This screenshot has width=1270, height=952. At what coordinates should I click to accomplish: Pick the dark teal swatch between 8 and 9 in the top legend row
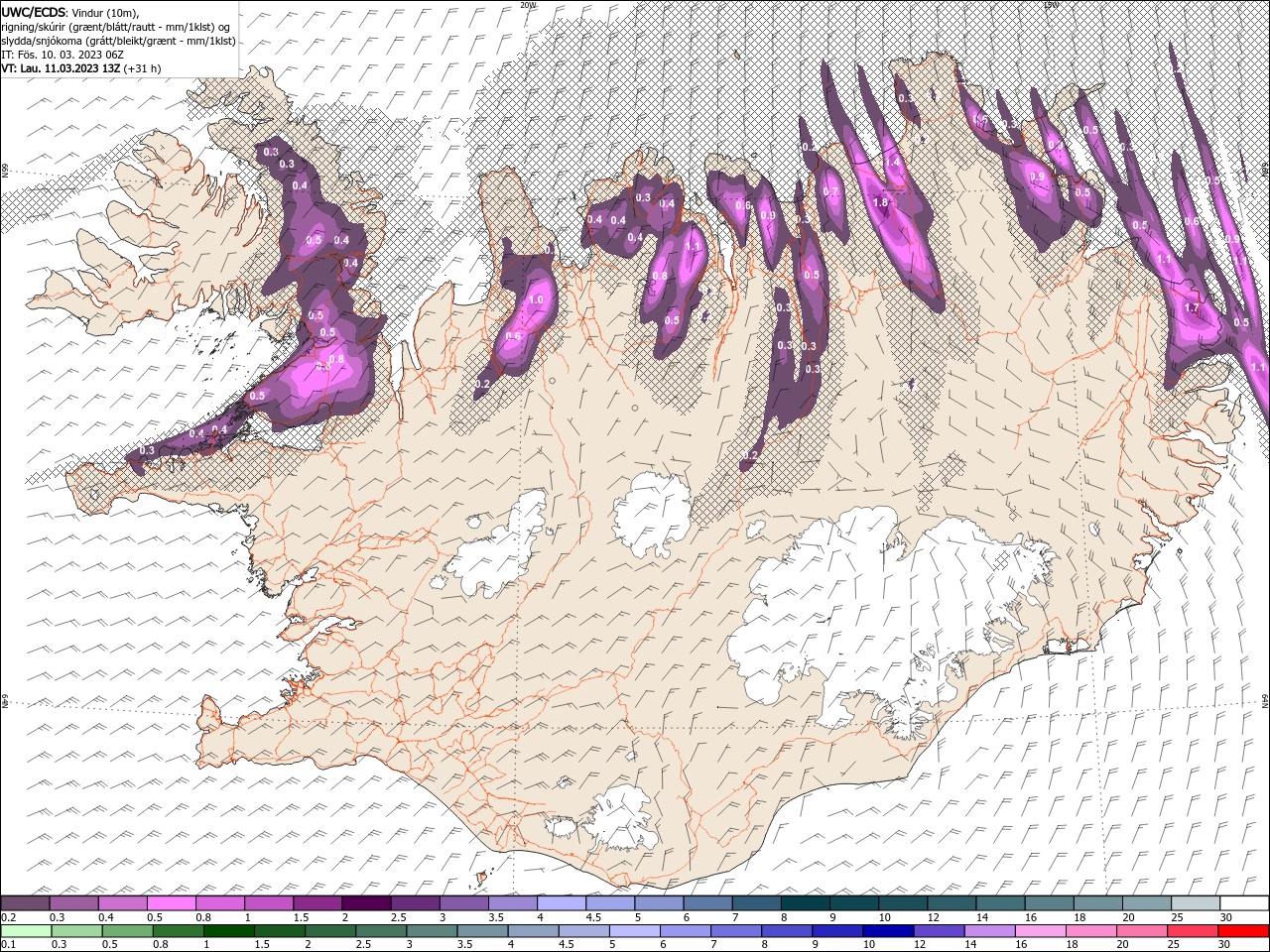[806, 902]
